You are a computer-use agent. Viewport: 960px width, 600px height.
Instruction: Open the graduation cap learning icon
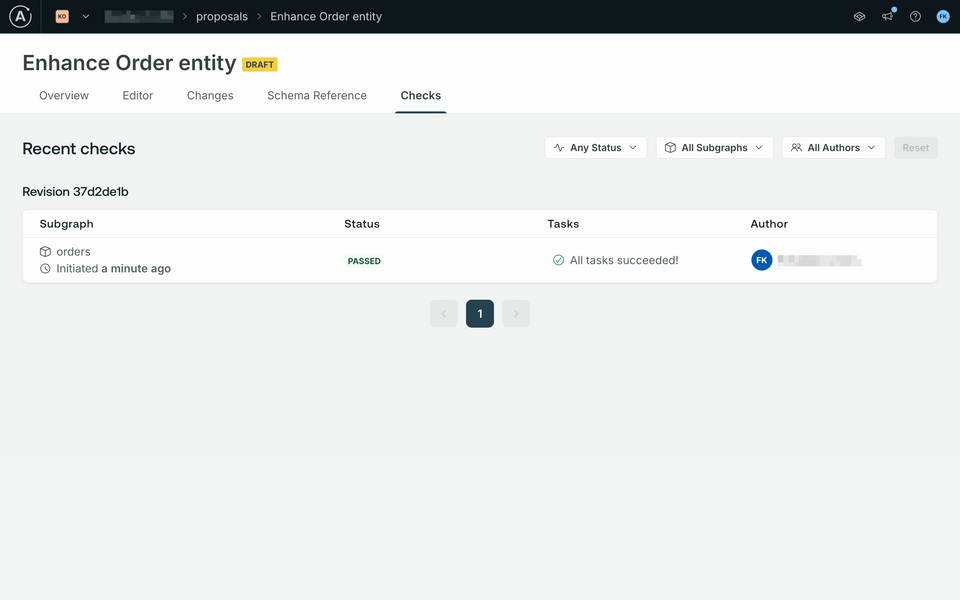coord(860,17)
